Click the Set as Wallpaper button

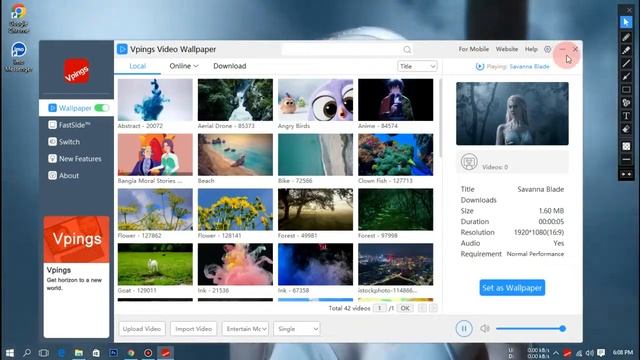[512, 288]
